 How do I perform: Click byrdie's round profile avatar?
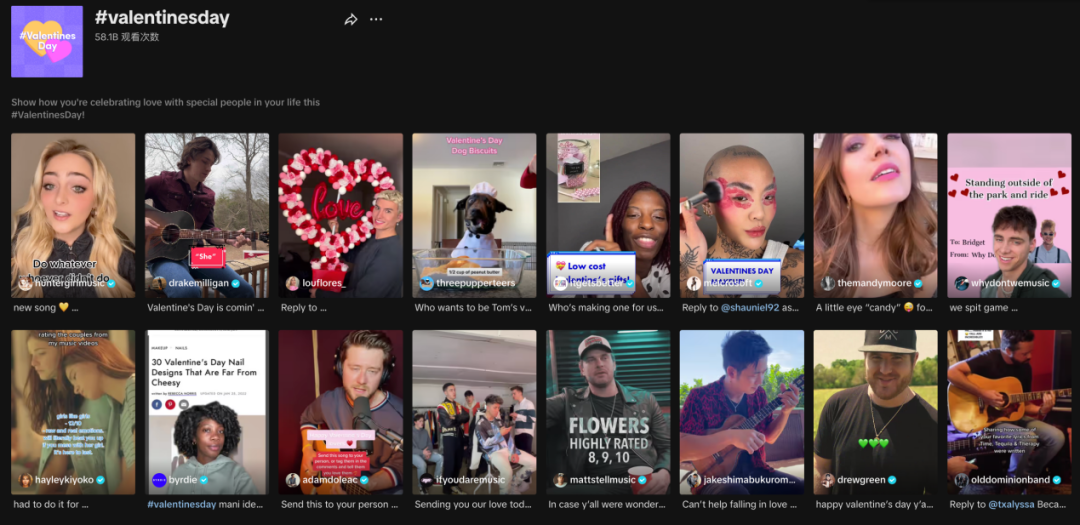click(159, 480)
